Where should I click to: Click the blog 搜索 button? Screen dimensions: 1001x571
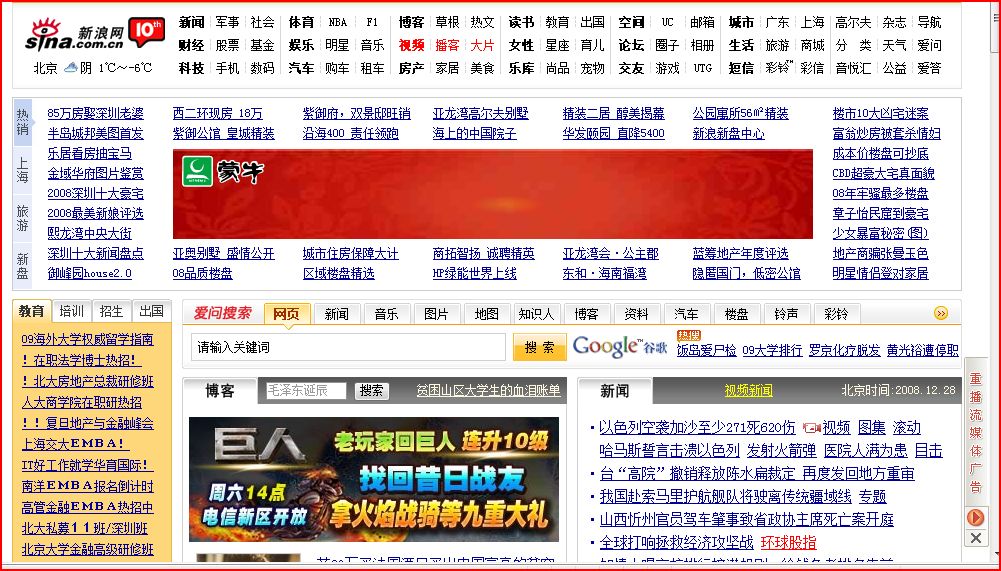click(372, 390)
